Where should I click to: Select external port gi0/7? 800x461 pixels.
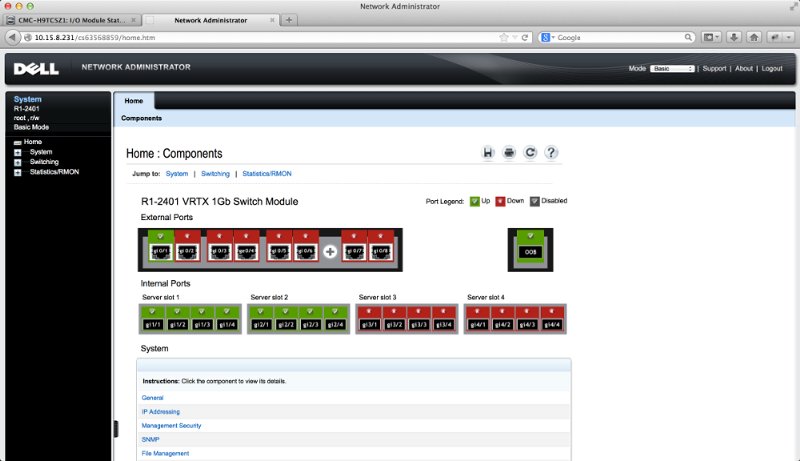354,246
